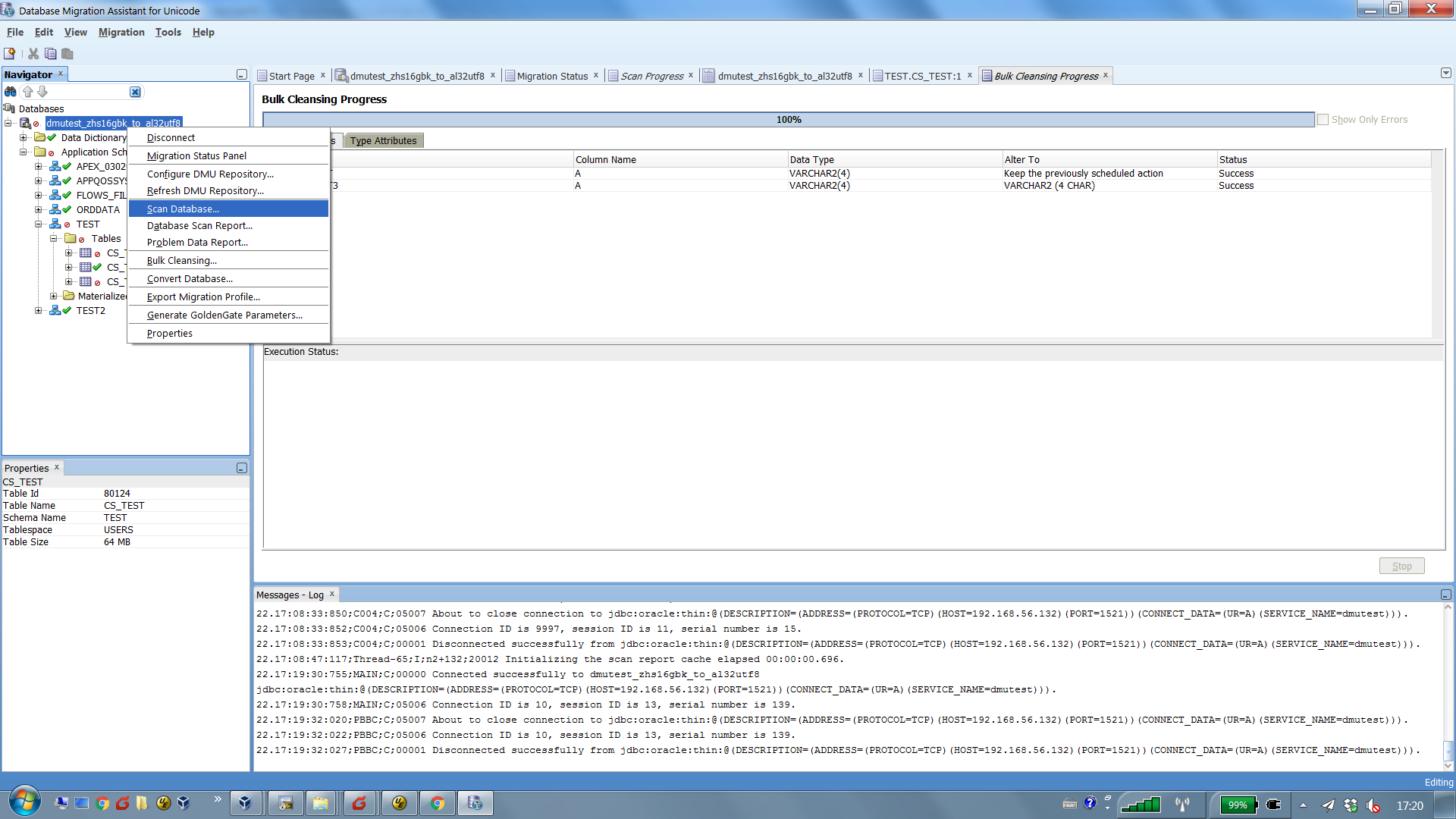Viewport: 1456px width, 819px height.
Task: Open the editor tab list dropdown
Action: tap(1446, 74)
